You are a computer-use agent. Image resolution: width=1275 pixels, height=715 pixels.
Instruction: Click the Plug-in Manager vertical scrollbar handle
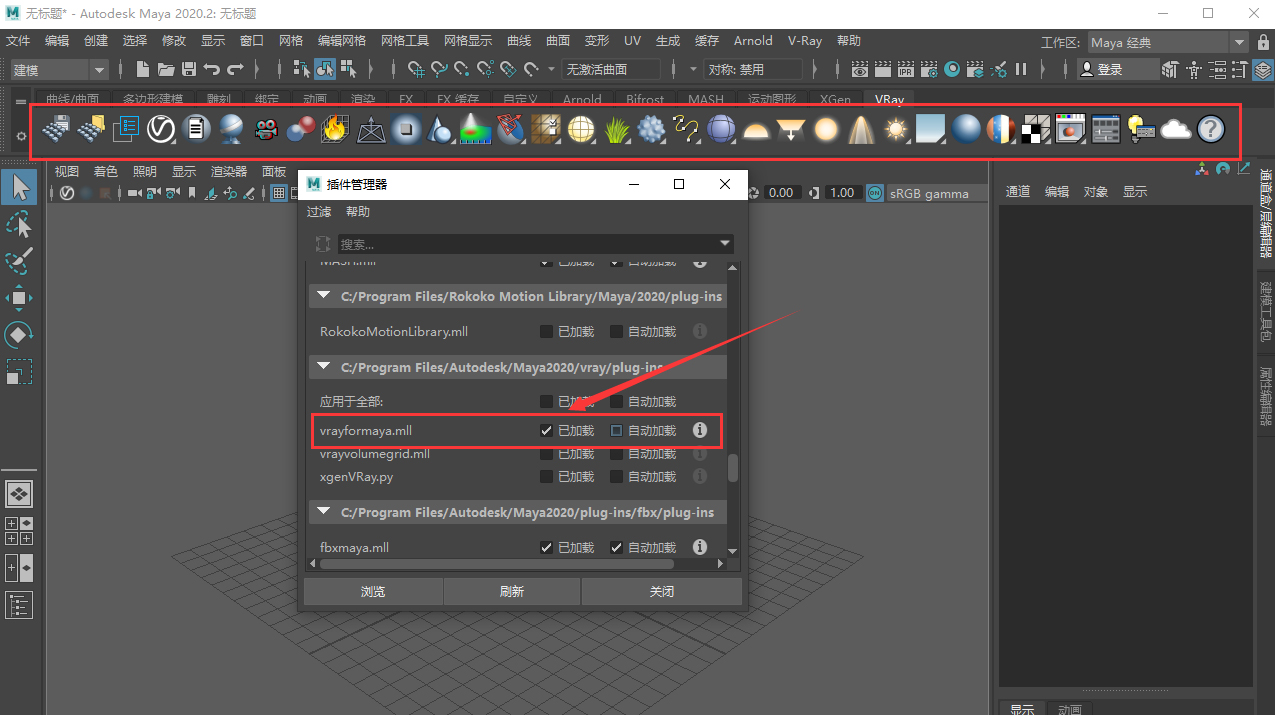(x=733, y=469)
